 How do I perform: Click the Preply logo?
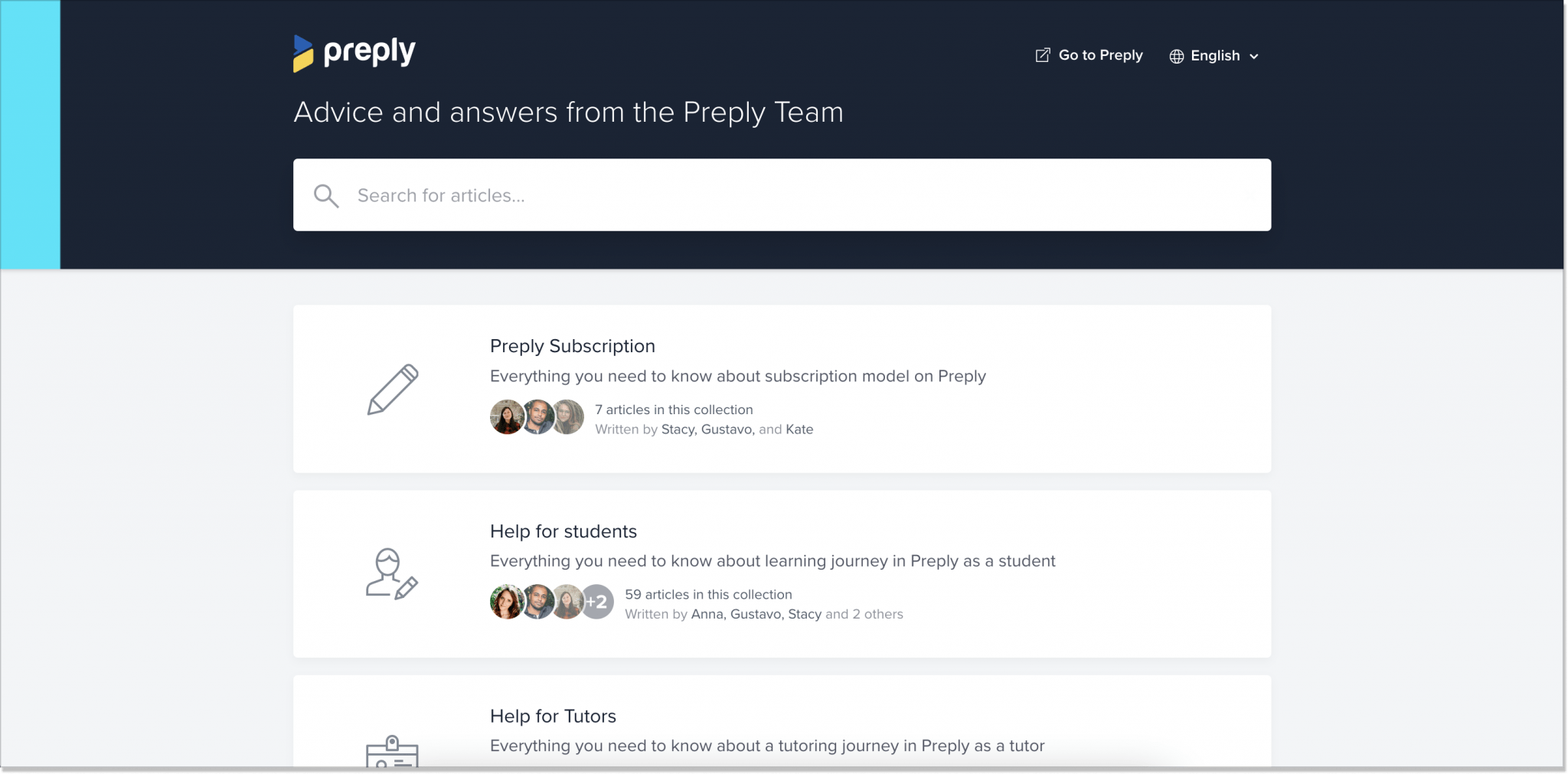click(x=354, y=53)
